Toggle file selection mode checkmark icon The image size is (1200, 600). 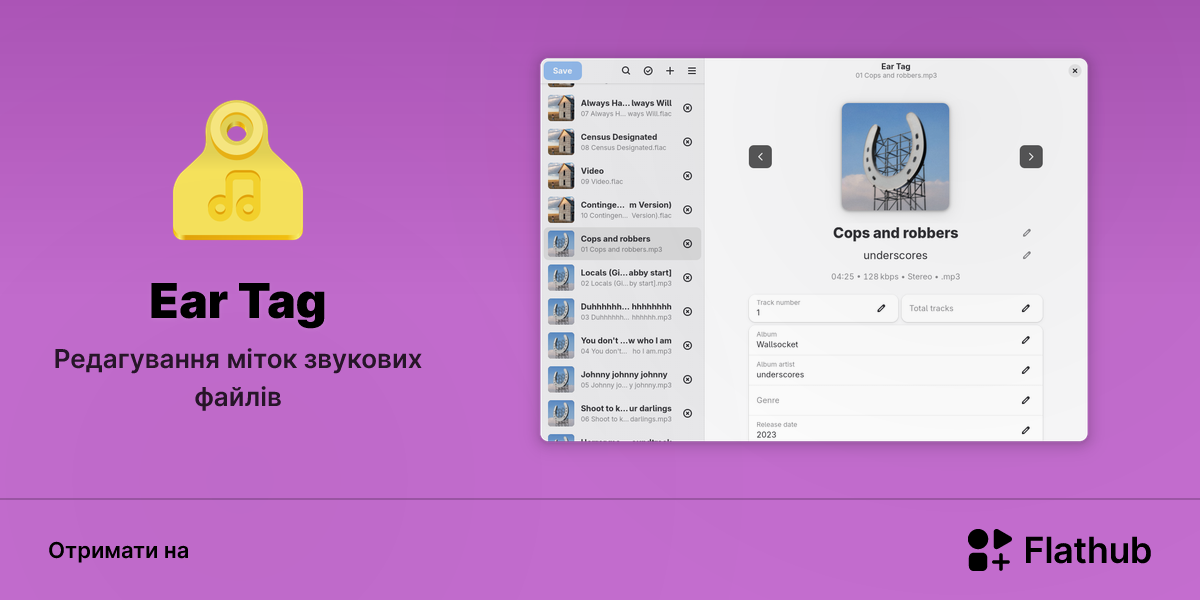coord(648,71)
